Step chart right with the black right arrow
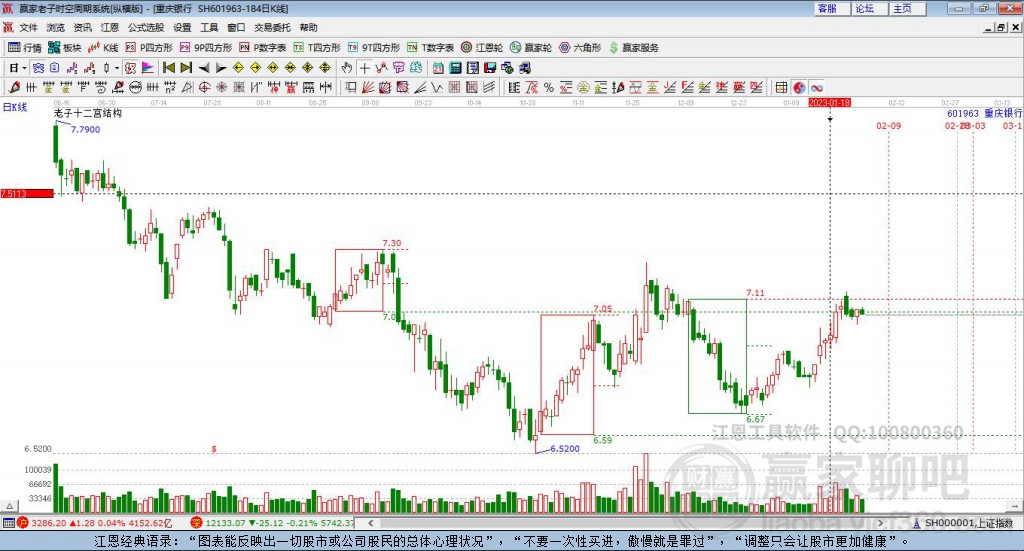The height and width of the screenshot is (551, 1024). click(221, 68)
